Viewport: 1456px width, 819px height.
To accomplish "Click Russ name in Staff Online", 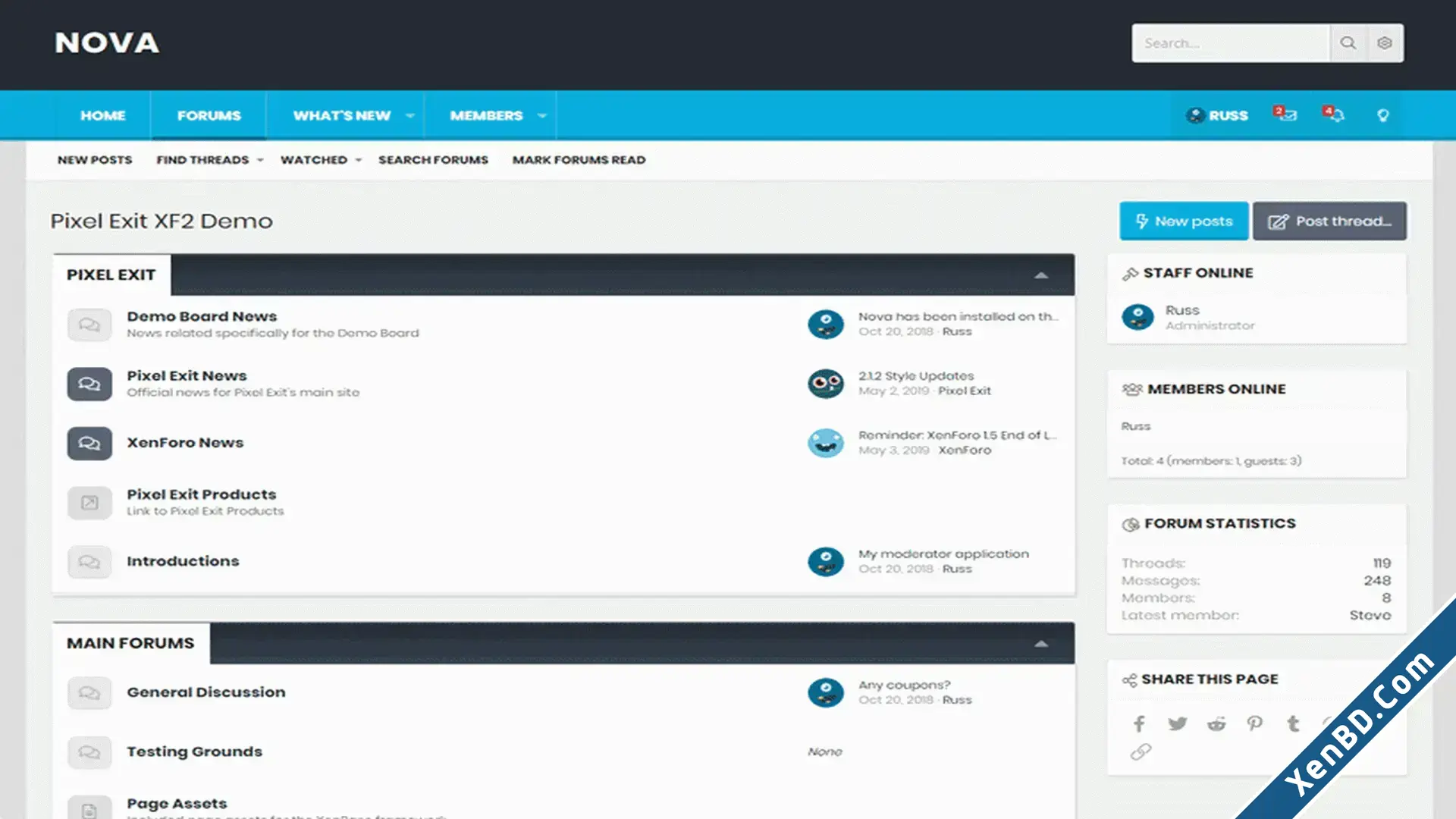I will click(x=1182, y=310).
